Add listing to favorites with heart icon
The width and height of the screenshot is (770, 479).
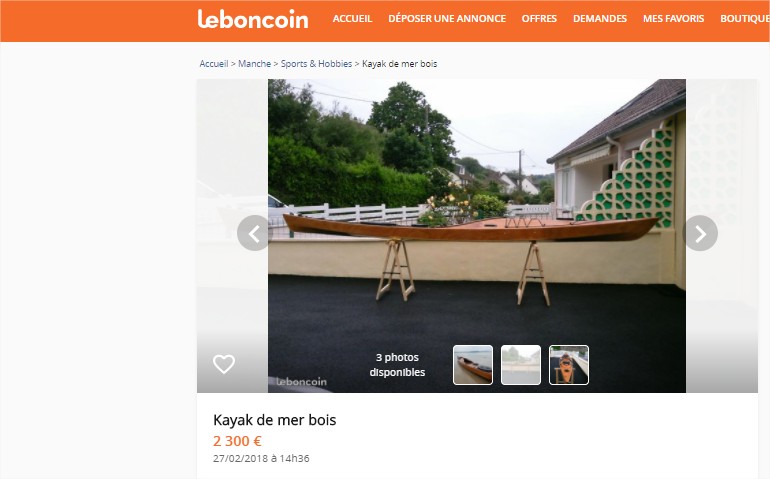click(x=224, y=364)
